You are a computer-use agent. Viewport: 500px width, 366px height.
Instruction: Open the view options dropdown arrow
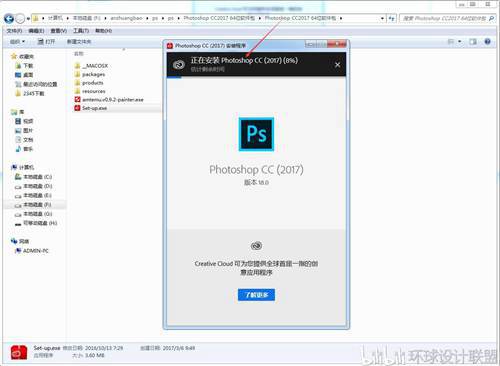460,42
